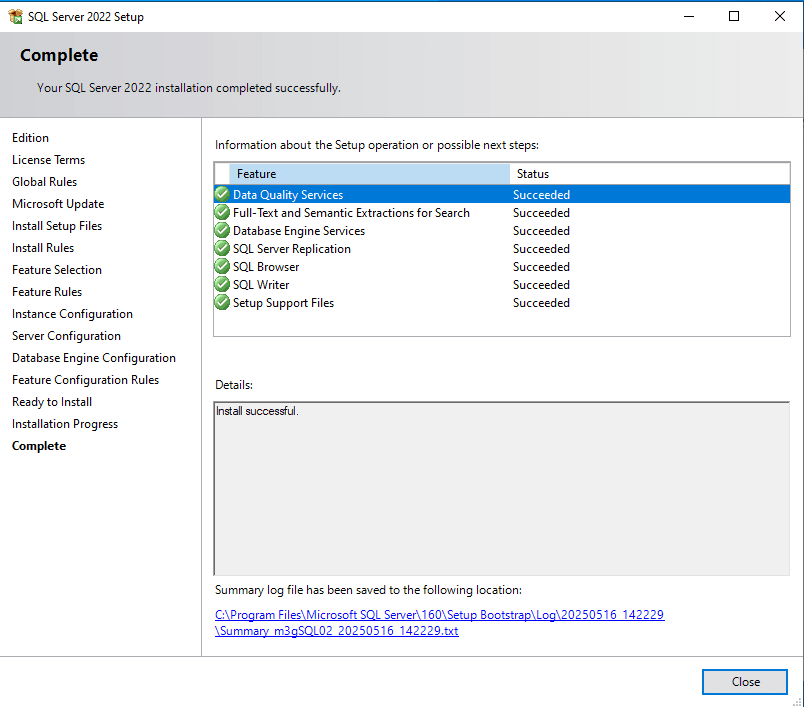
Task: Click the Instance Configuration step
Action: 72,314
